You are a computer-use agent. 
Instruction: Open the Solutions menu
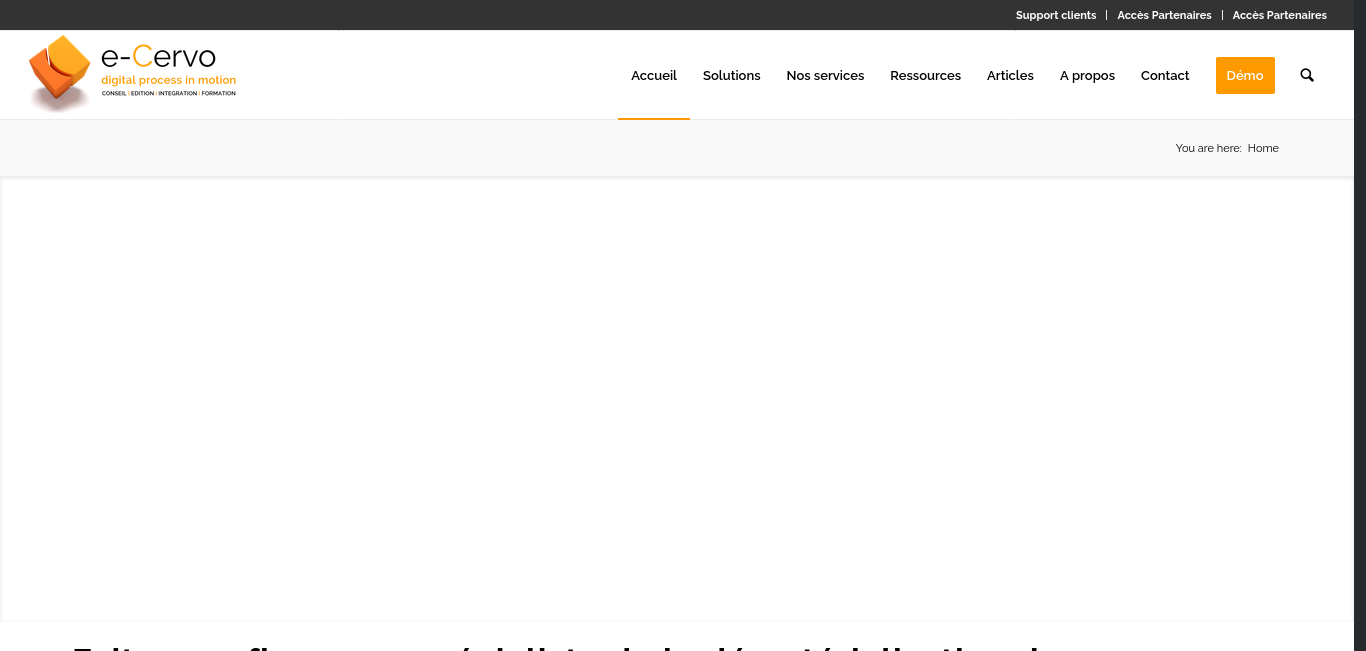(732, 75)
